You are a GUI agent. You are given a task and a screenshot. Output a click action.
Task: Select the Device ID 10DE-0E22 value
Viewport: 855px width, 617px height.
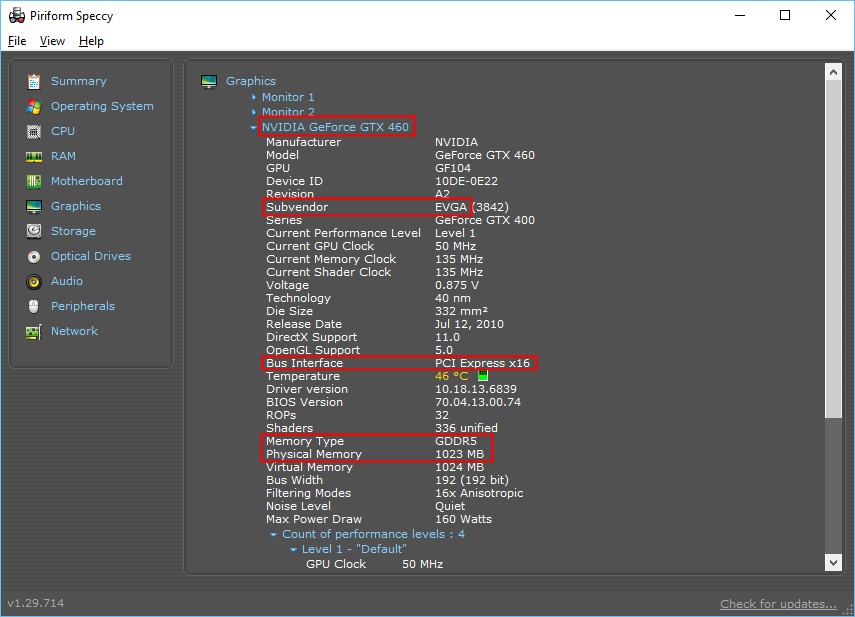(466, 182)
